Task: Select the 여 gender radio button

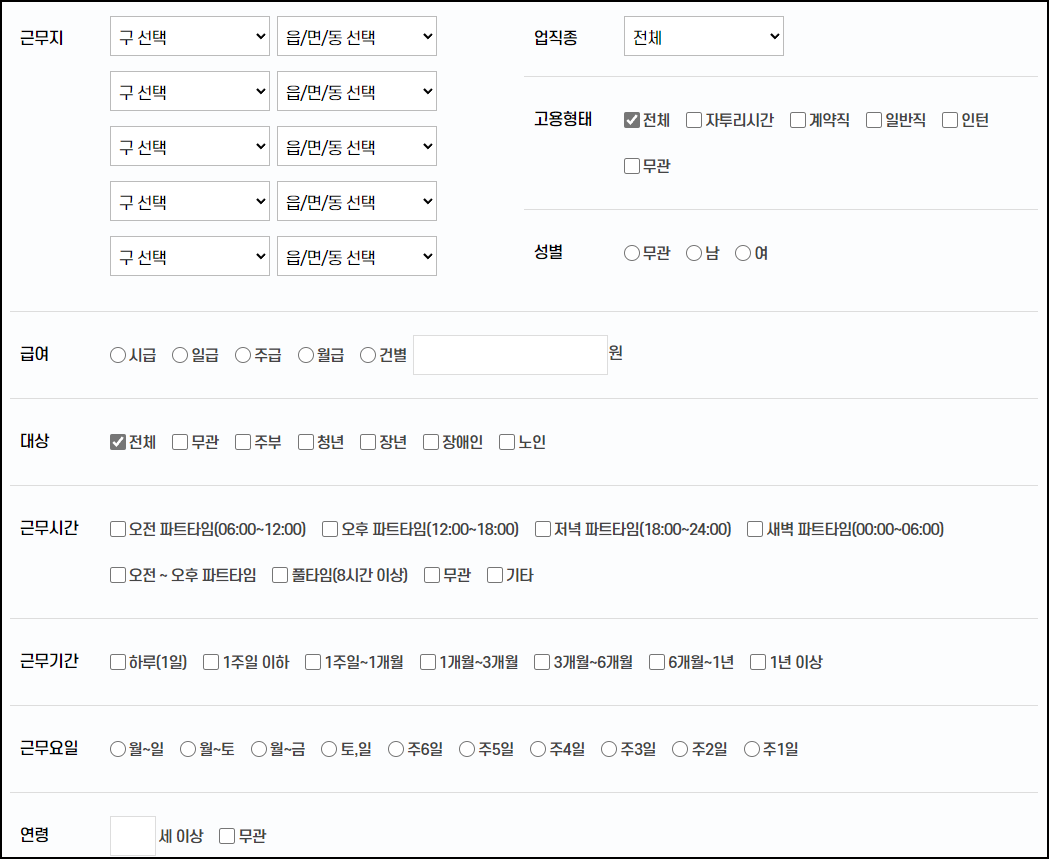Action: 742,253
